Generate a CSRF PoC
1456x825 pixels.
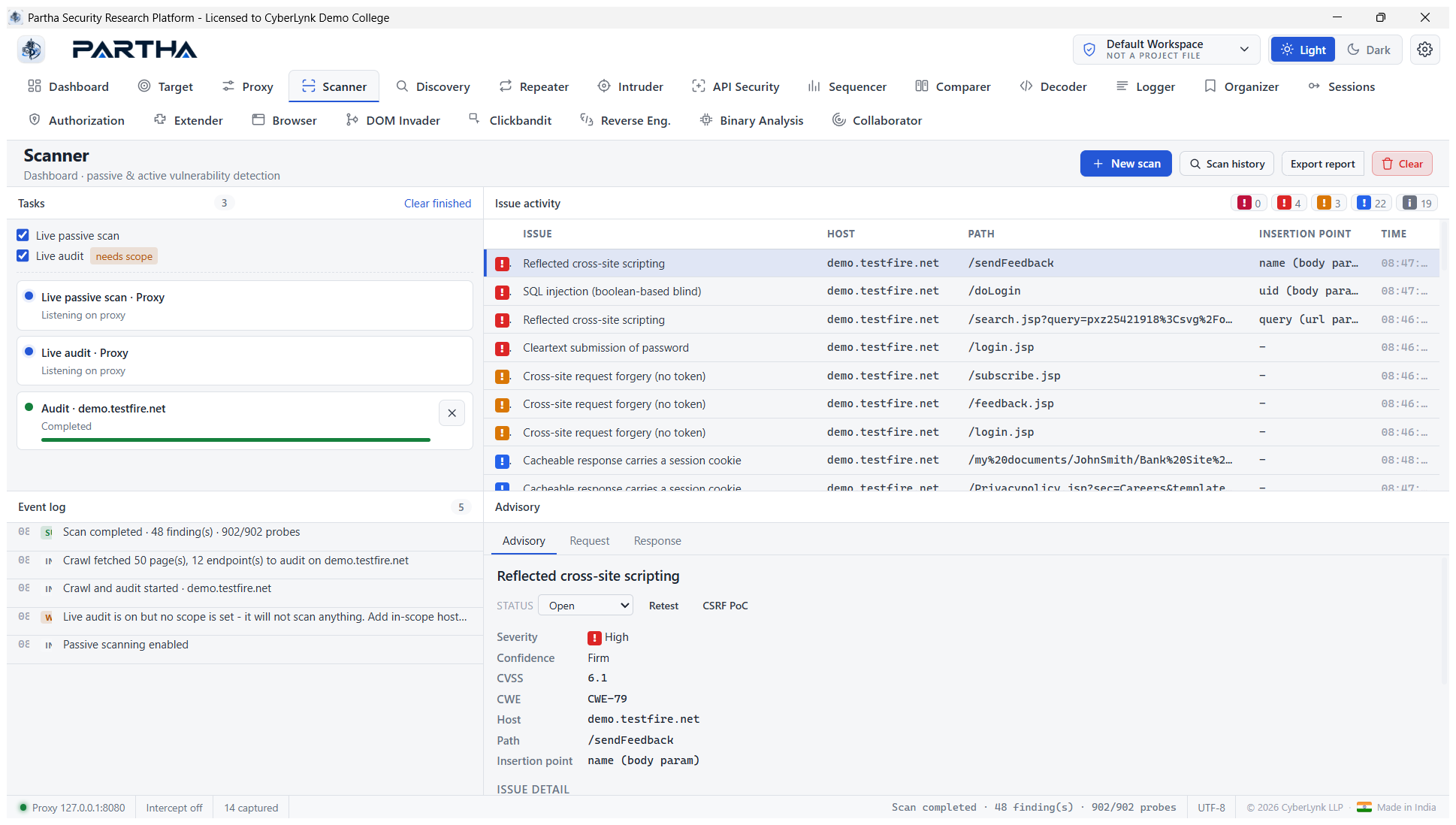[x=725, y=606]
